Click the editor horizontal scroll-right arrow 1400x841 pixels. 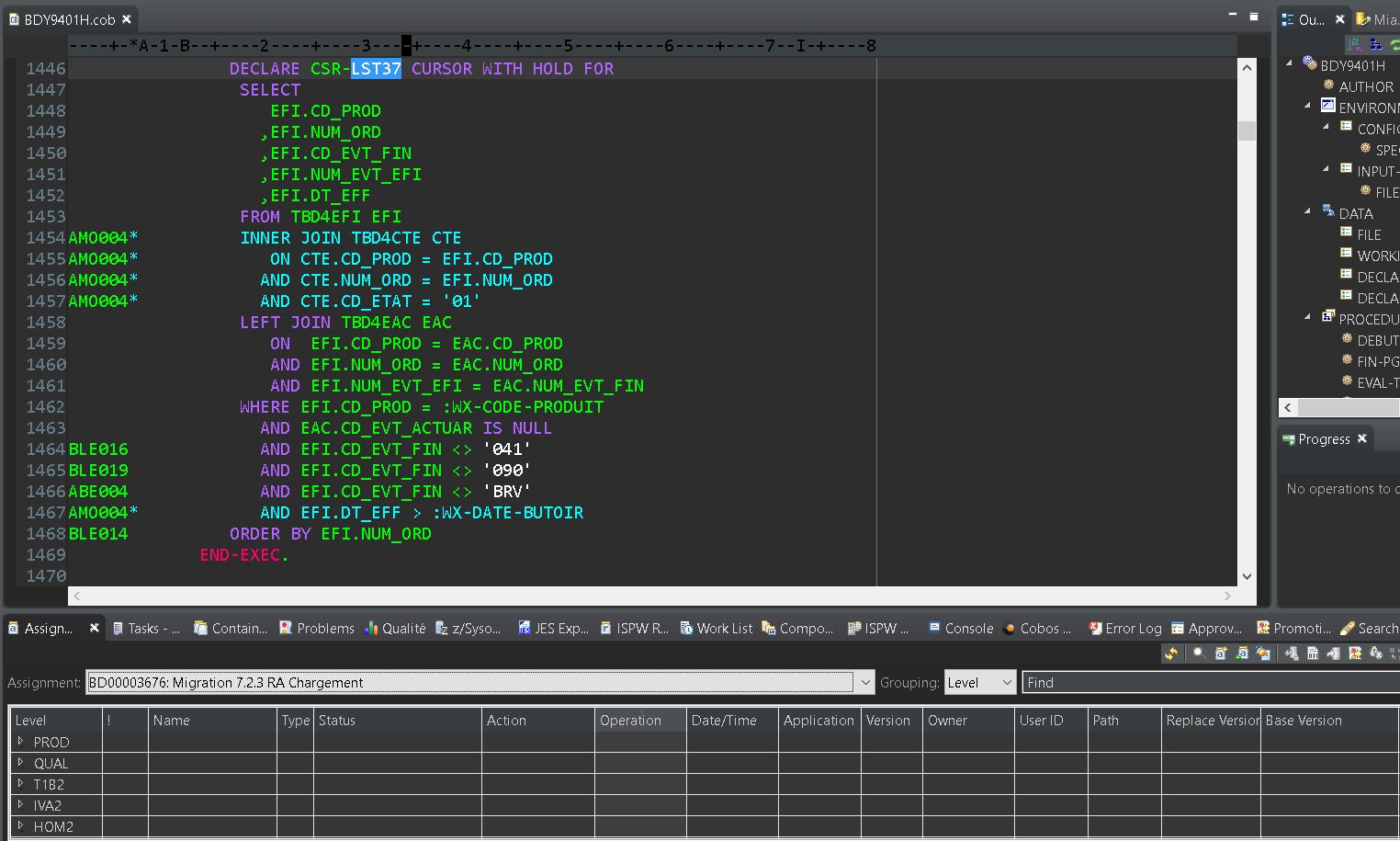tap(1228, 596)
